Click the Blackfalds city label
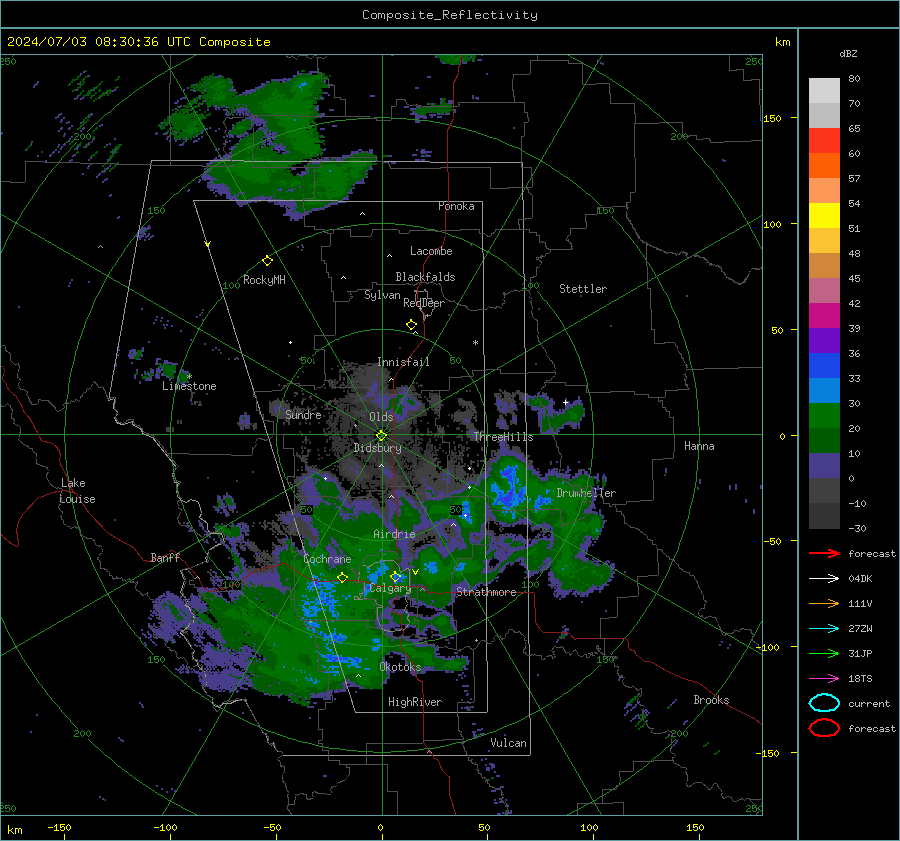The width and height of the screenshot is (900, 841). coord(425,277)
